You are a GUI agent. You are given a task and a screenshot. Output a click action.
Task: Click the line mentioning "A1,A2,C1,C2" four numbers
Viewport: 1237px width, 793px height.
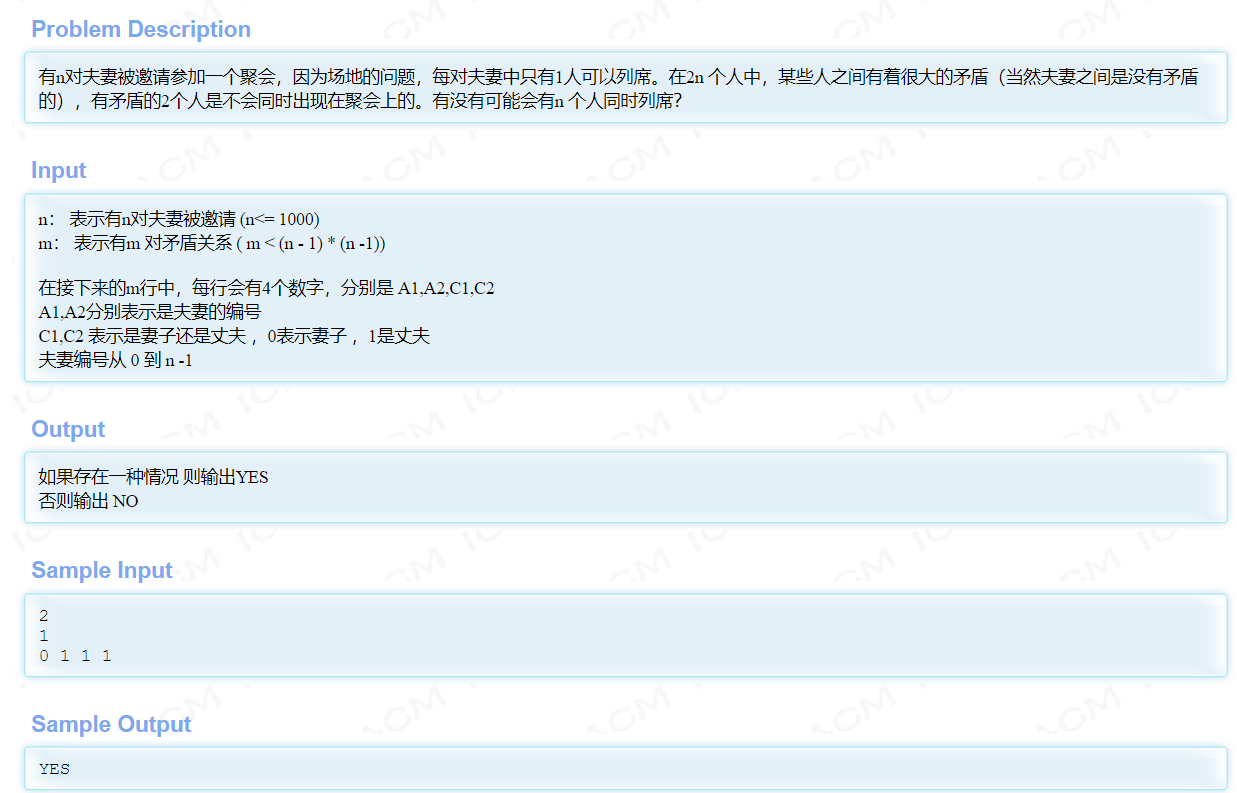coord(266,288)
